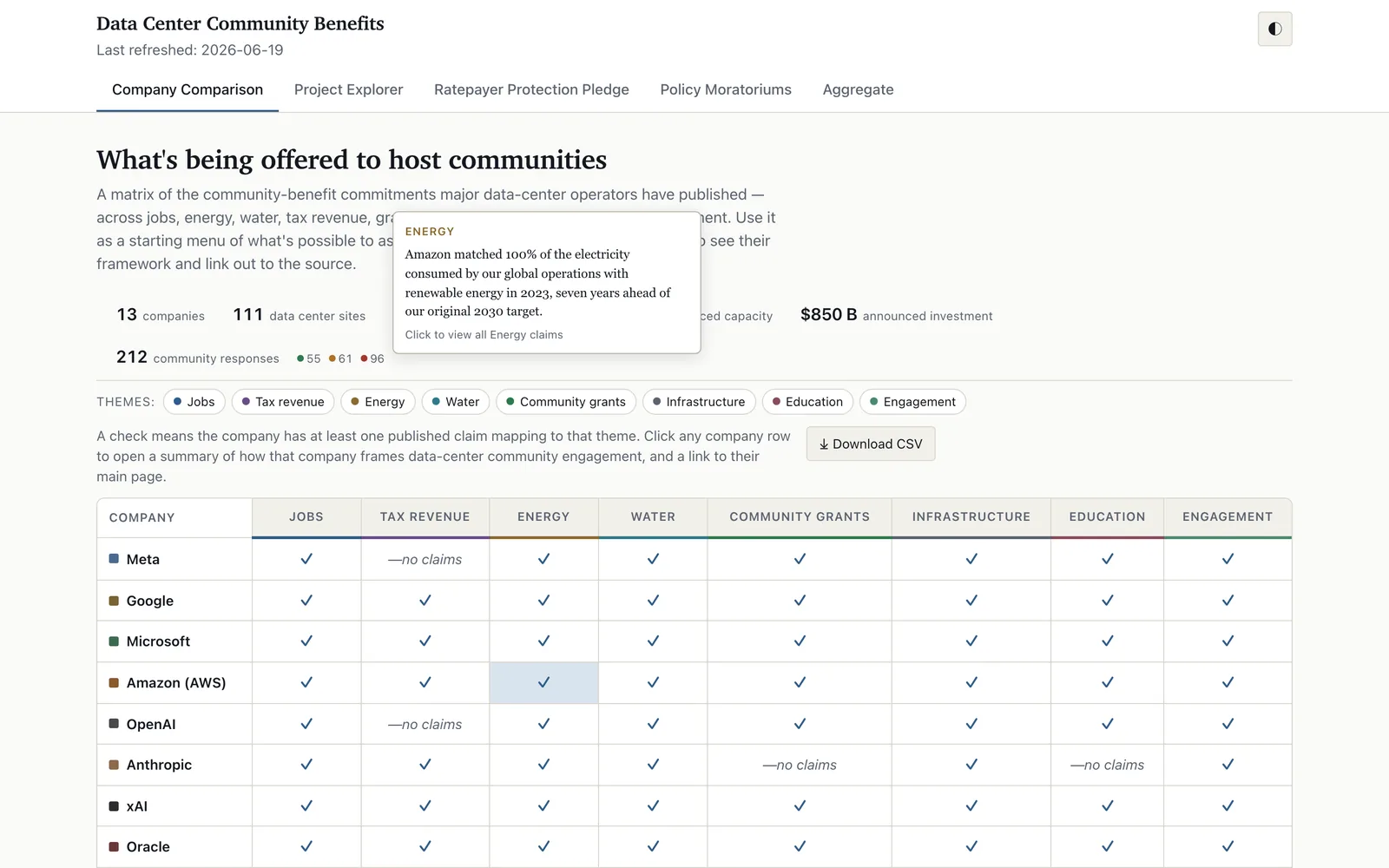The width and height of the screenshot is (1389, 868).
Task: Click Meta's Engagement checkmark
Action: click(x=1228, y=559)
